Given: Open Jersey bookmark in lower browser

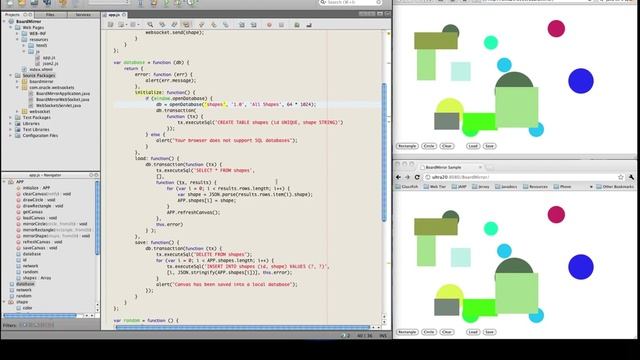Looking at the screenshot, I should point(481,187).
